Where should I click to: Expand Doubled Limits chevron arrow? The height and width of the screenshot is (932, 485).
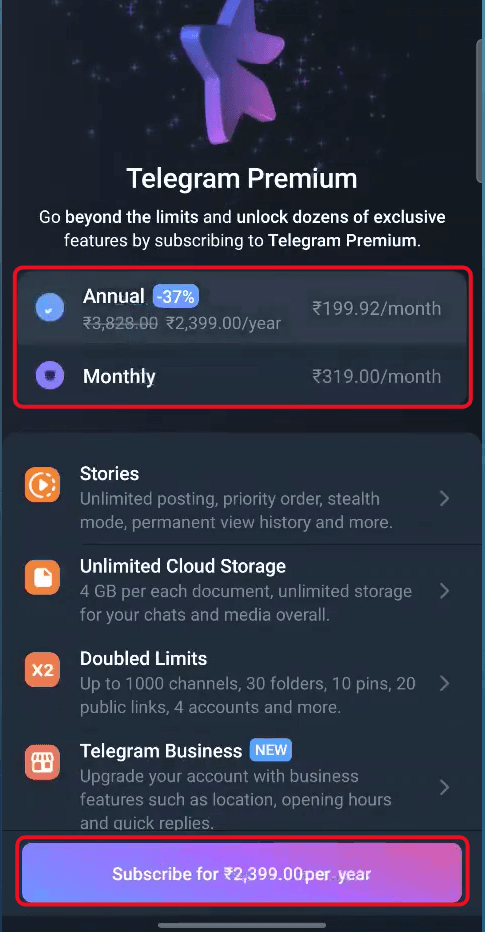445,684
